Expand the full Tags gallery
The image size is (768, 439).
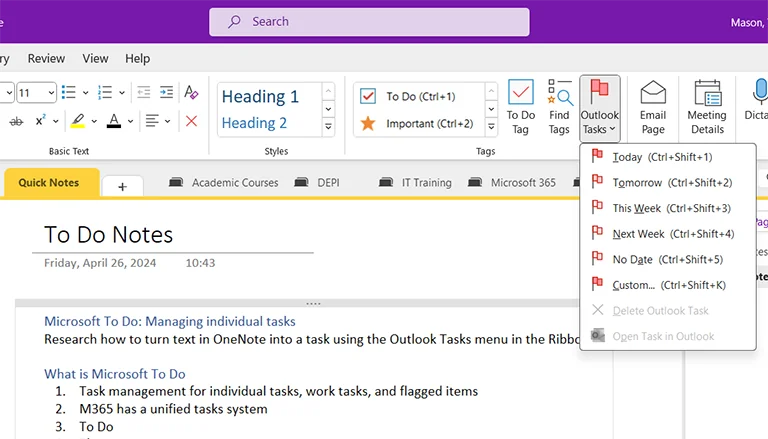491,127
